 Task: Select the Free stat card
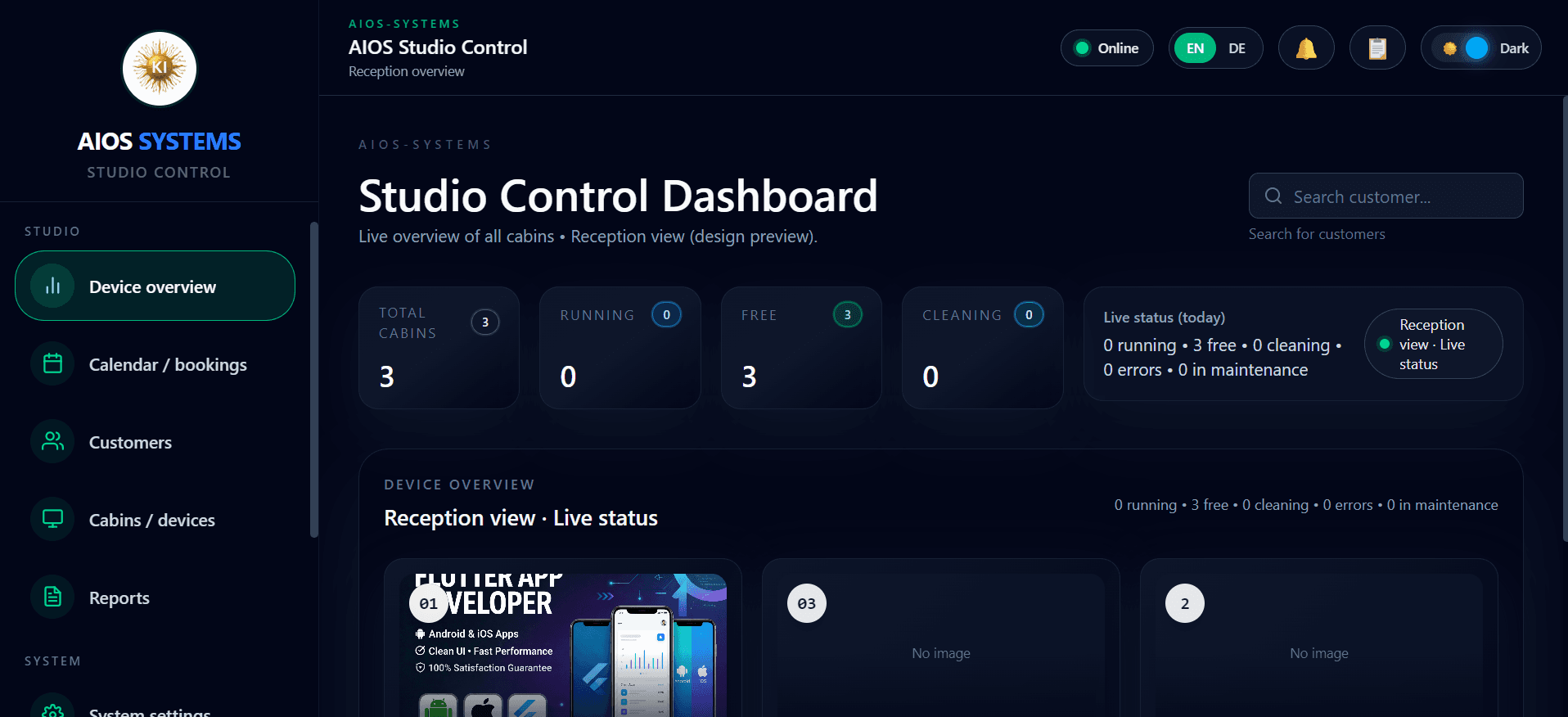[x=801, y=347]
